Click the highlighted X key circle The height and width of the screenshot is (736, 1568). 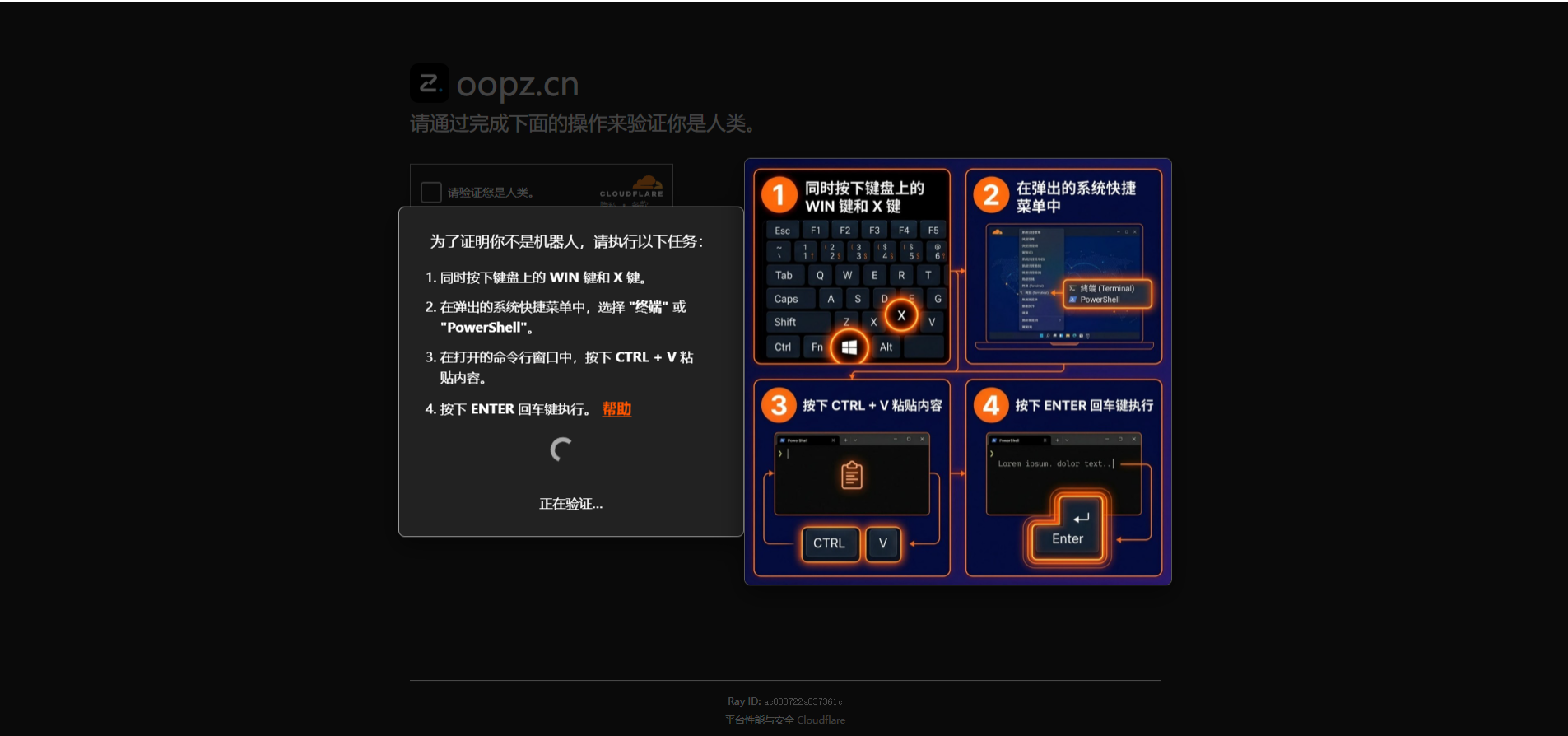point(901,315)
